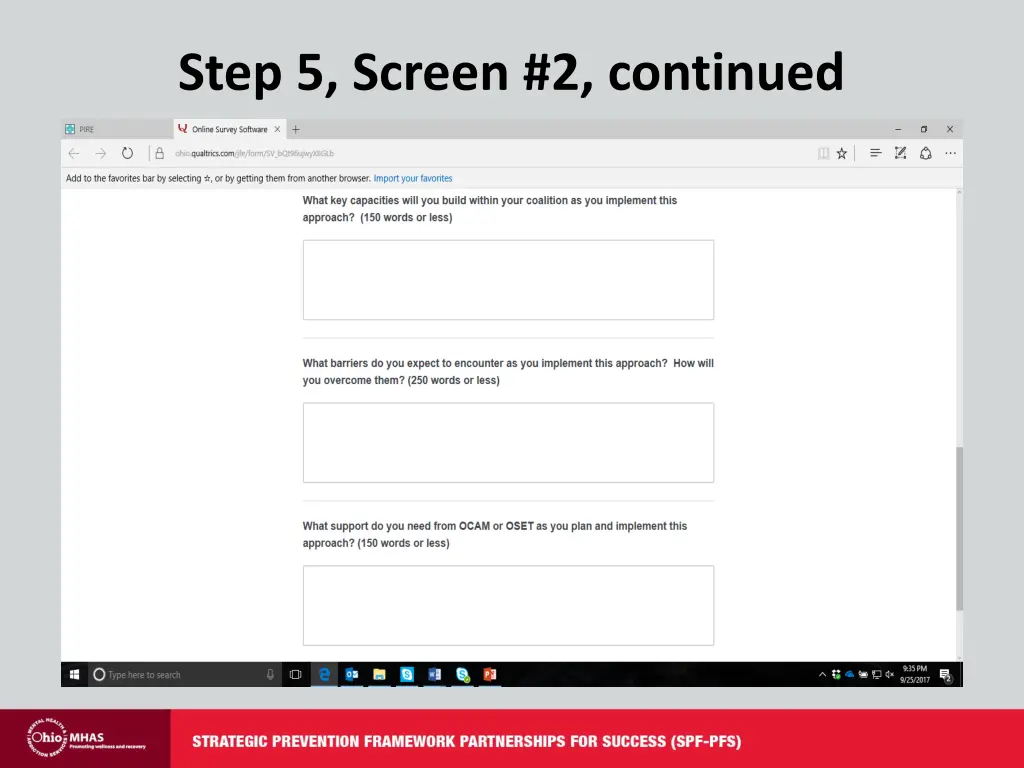Click the Type here to search box
This screenshot has height=768, width=1024.
click(x=185, y=675)
